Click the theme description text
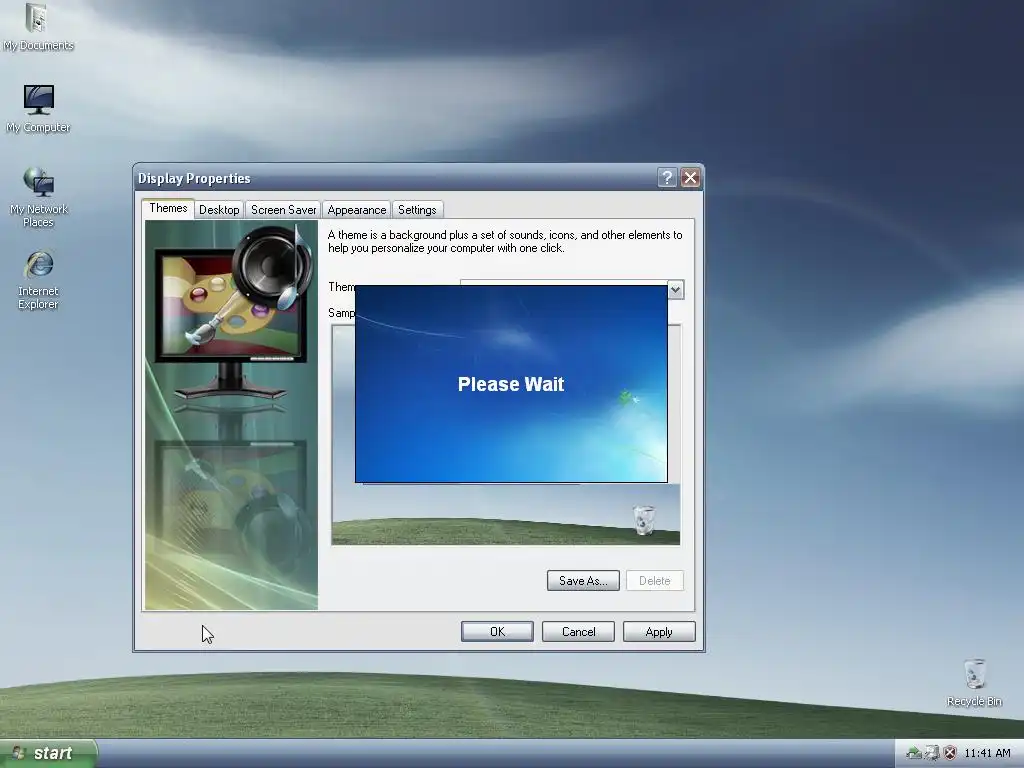The image size is (1024, 768). point(505,242)
